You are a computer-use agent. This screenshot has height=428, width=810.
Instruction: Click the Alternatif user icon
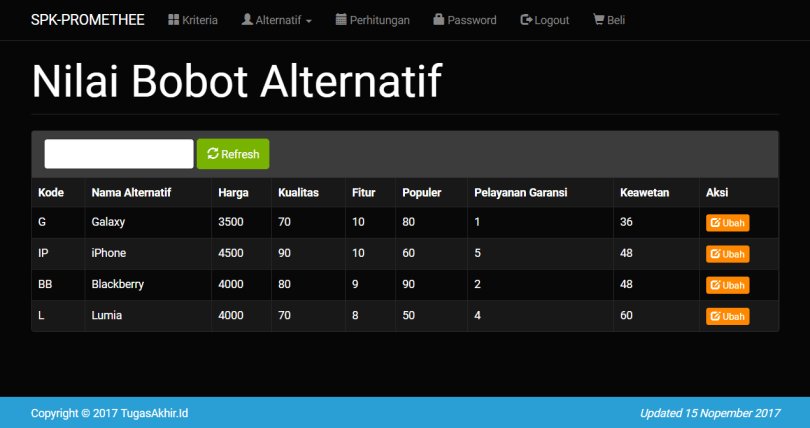(x=247, y=20)
